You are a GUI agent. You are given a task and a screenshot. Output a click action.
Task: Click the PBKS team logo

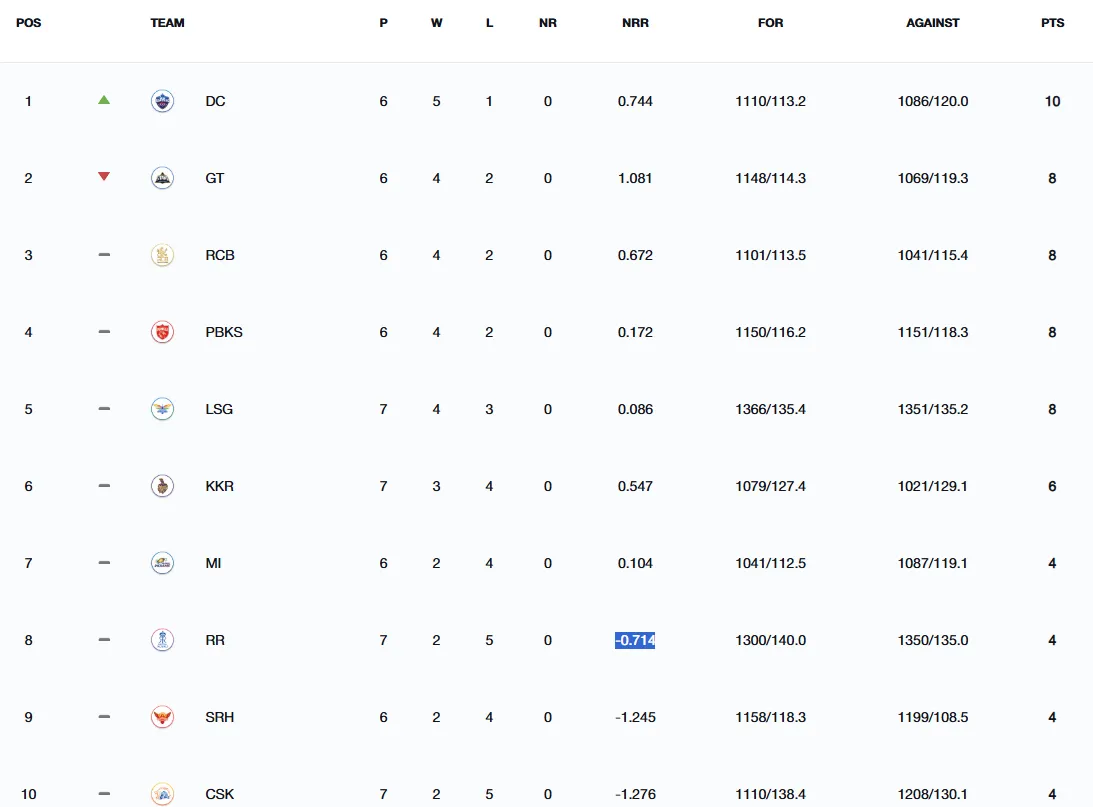click(162, 332)
